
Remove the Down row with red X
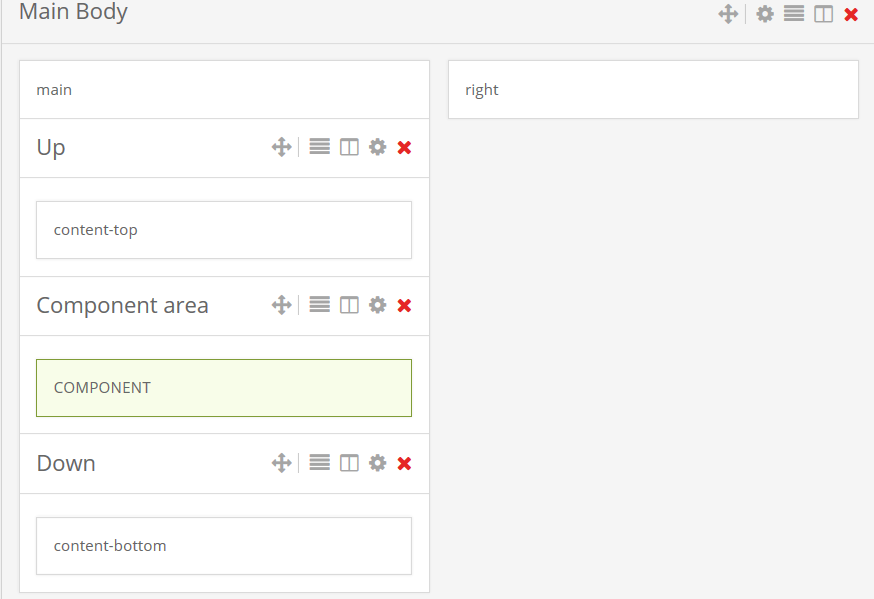tap(404, 463)
